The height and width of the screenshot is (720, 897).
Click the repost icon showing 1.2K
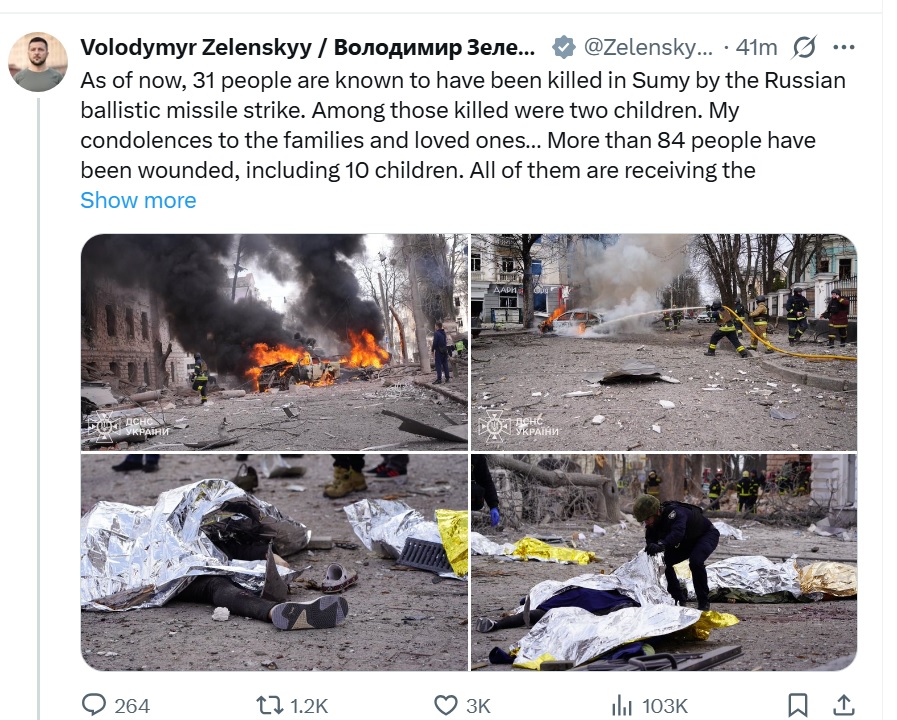(269, 705)
